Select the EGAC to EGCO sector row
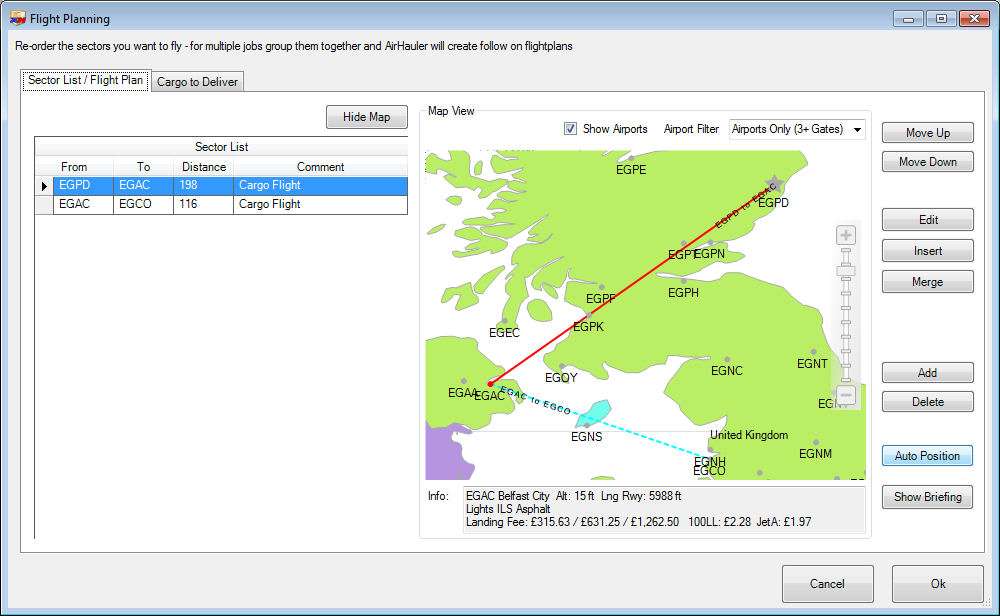Viewport: 1000px width, 616px height. (x=230, y=204)
